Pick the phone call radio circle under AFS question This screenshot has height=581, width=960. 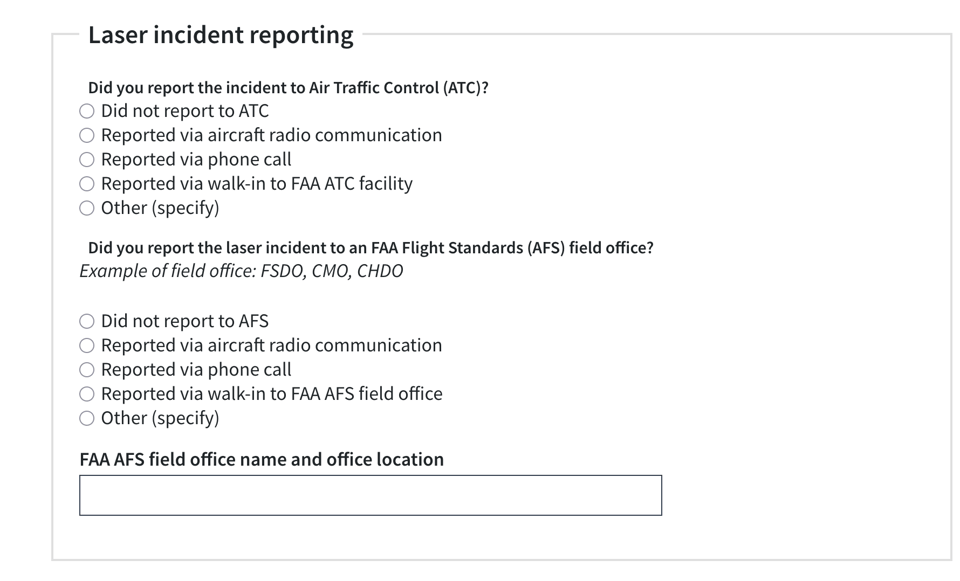tap(87, 370)
